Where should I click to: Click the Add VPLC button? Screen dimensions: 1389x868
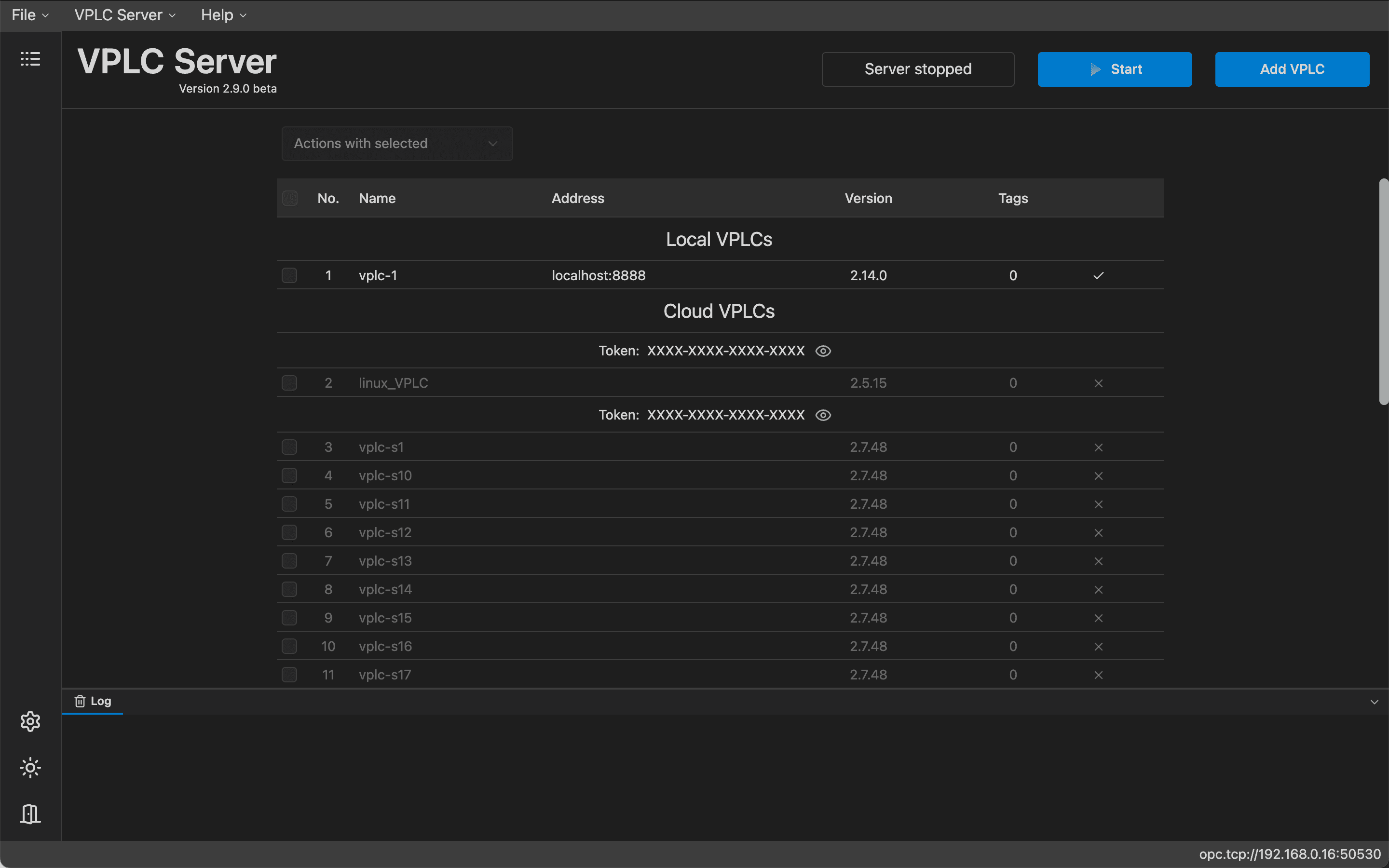click(x=1292, y=69)
